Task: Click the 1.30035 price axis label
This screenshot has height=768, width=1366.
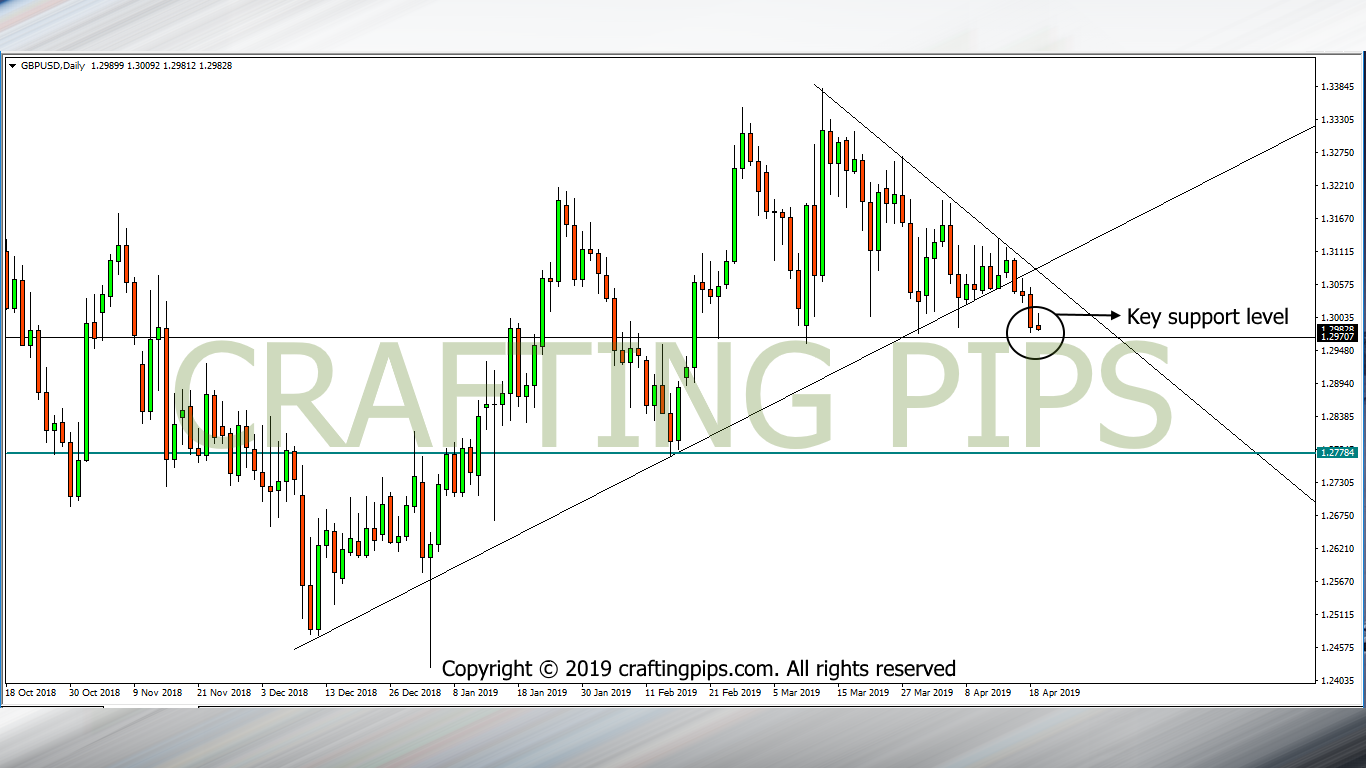Action: 1338,318
